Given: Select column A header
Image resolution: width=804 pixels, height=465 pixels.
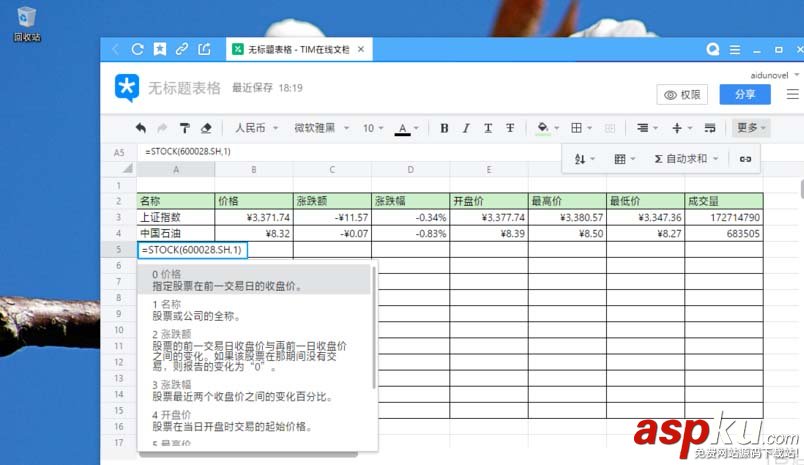Looking at the screenshot, I should coord(176,170).
